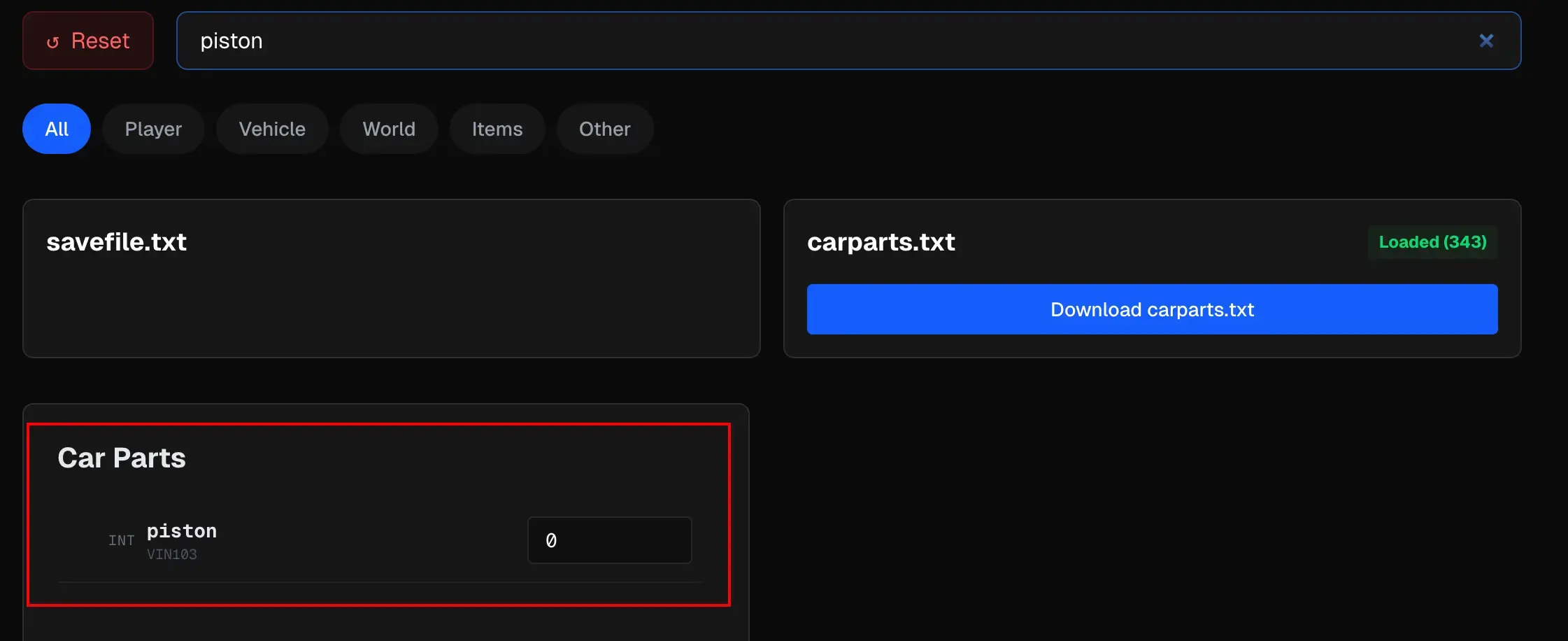Click the savefile.txt card title
Viewport: 1568px width, 641px height.
116,242
